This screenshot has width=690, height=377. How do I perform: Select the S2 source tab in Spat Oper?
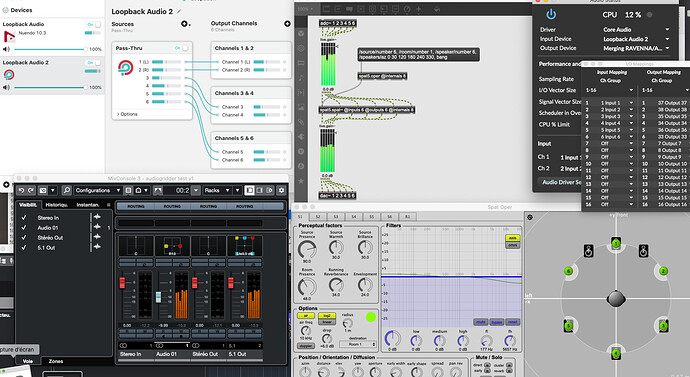[x=318, y=216]
